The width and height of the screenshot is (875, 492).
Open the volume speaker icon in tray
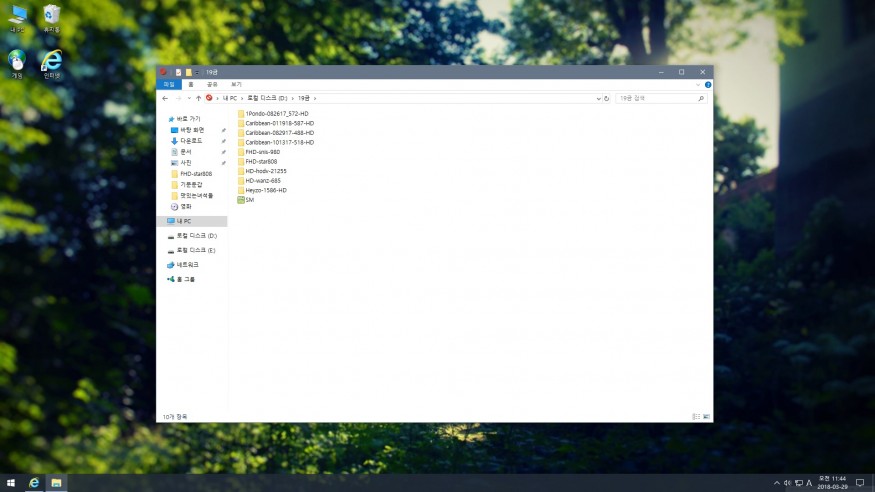click(x=788, y=482)
